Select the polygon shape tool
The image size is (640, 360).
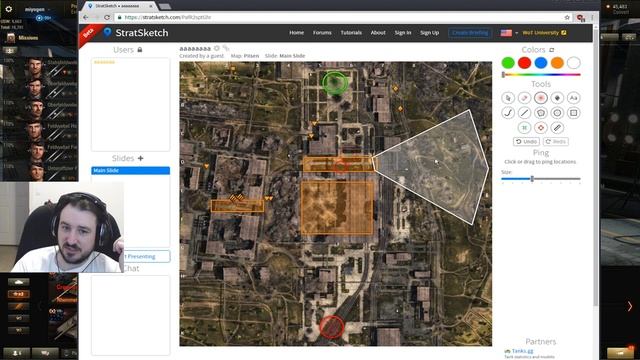click(541, 113)
